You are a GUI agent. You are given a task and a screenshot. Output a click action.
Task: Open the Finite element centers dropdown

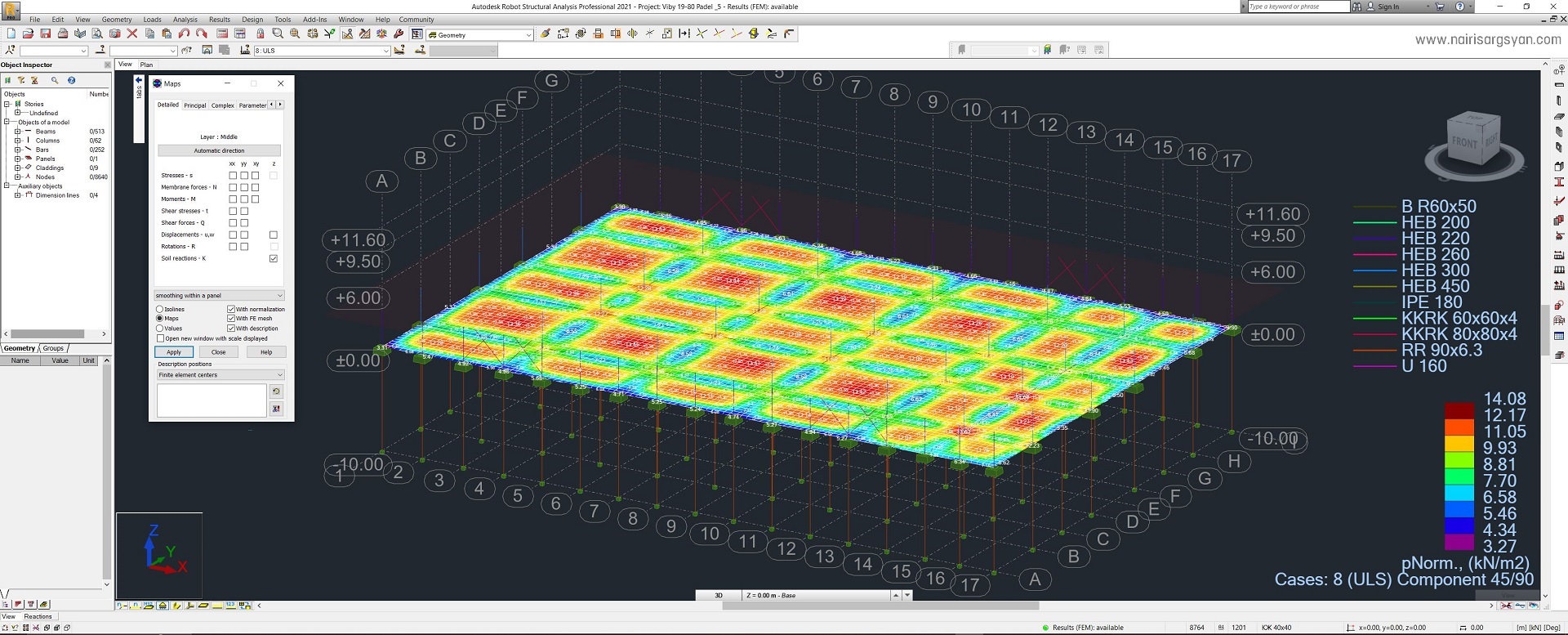pyautogui.click(x=220, y=375)
